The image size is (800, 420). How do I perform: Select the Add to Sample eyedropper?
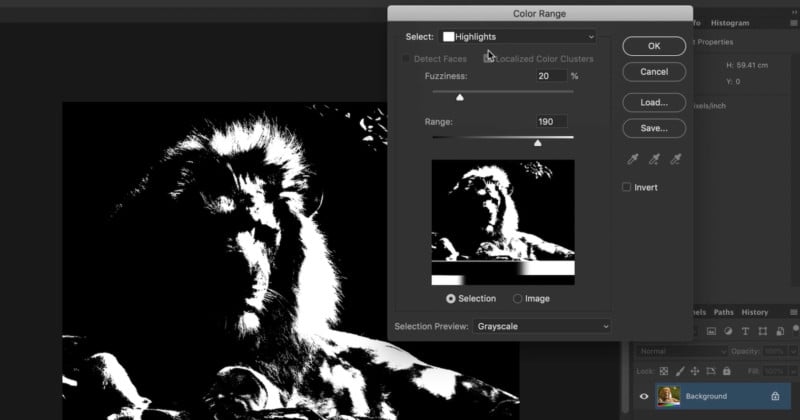[654, 159]
